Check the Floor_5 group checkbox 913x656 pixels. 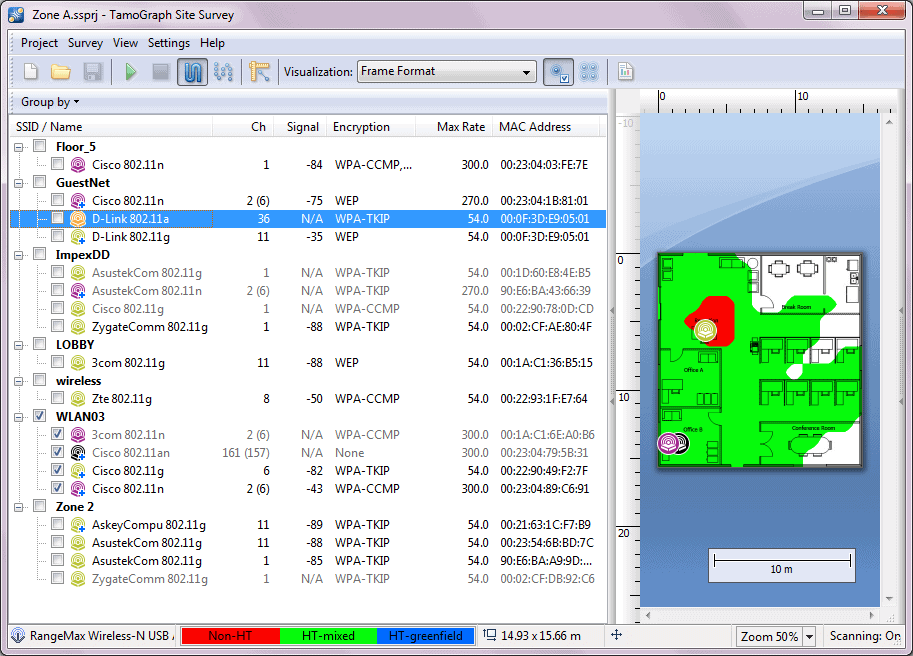tap(40, 146)
